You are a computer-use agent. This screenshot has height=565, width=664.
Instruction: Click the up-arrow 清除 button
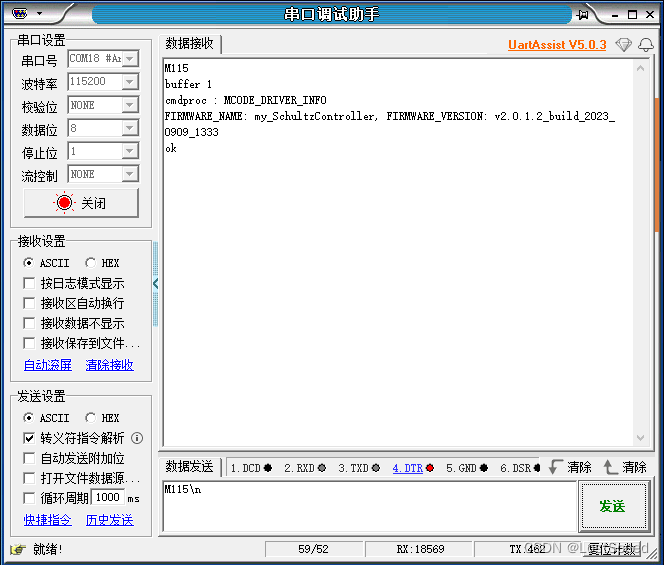click(x=625, y=467)
